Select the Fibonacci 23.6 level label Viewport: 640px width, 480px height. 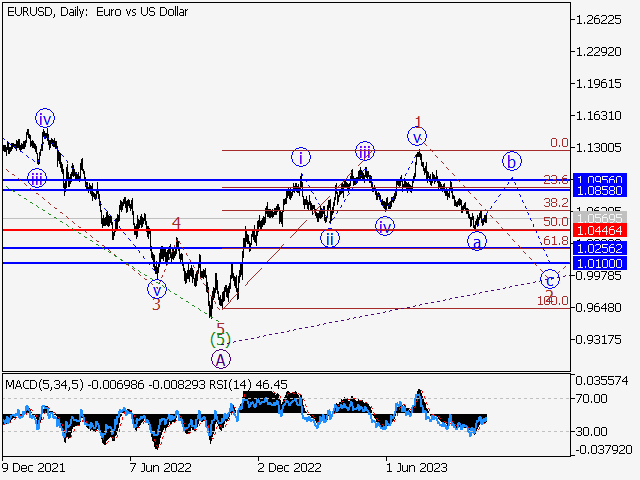pos(556,179)
